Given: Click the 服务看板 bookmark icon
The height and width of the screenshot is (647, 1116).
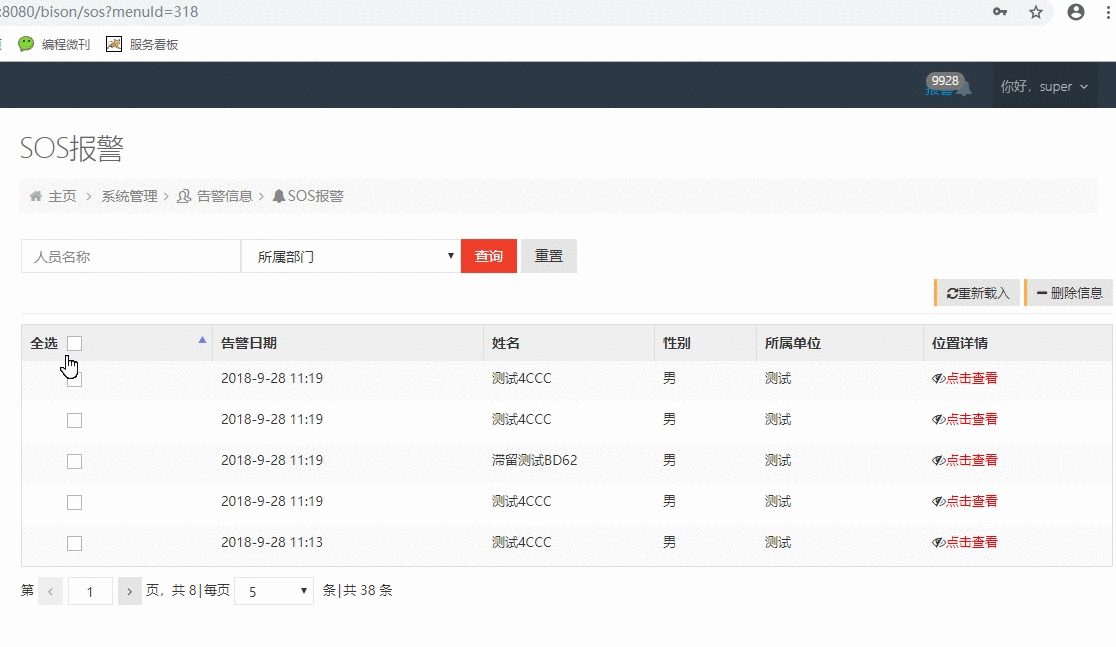Looking at the screenshot, I should tap(114, 44).
